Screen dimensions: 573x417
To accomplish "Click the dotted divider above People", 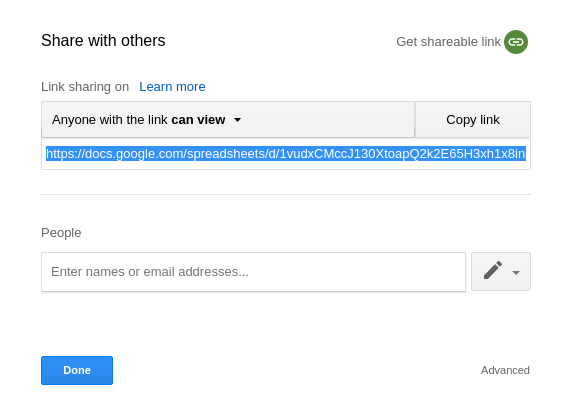I will (286, 194).
